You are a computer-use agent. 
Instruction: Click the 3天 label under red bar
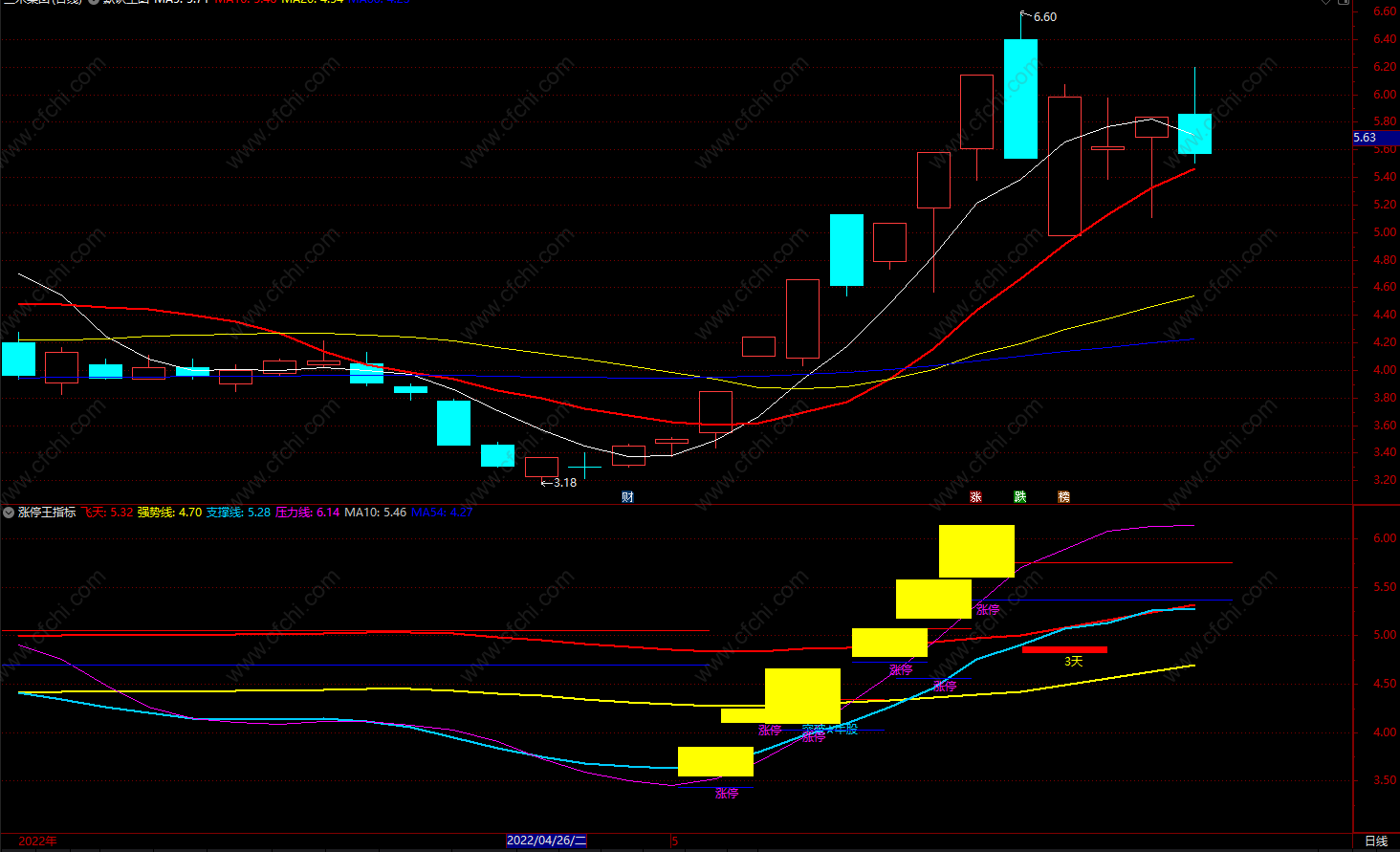click(1074, 662)
